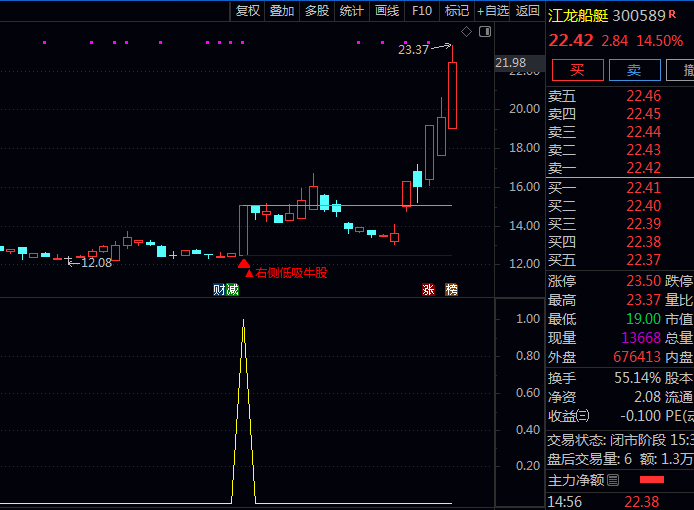Open the 复权 menu in the toolbar
694x510 pixels.
click(x=247, y=11)
